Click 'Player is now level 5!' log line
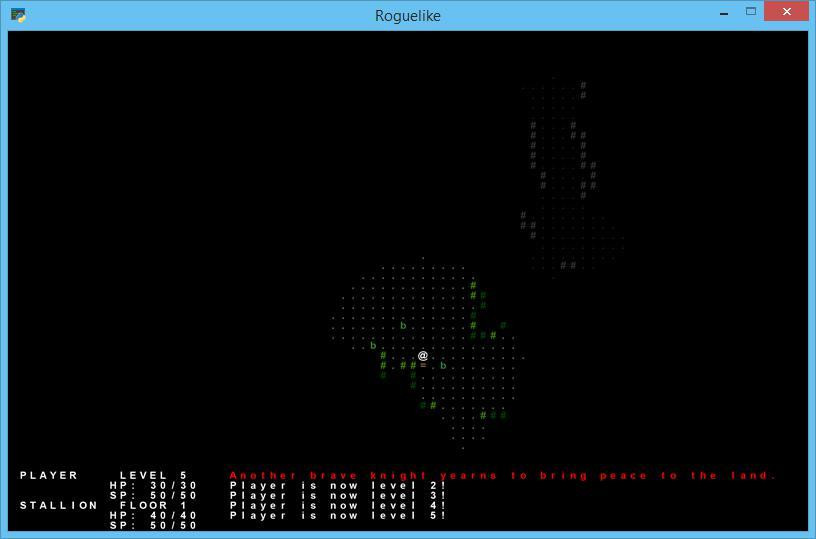Viewport: 816px width, 539px height. click(x=338, y=516)
